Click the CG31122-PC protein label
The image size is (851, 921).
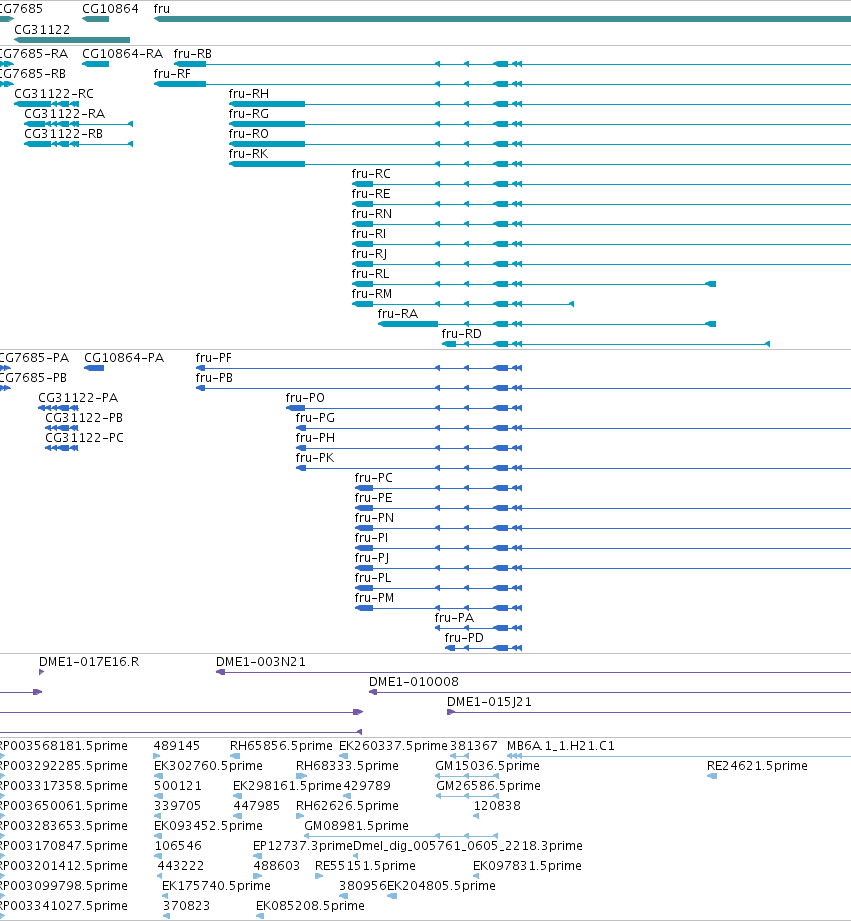(85, 438)
